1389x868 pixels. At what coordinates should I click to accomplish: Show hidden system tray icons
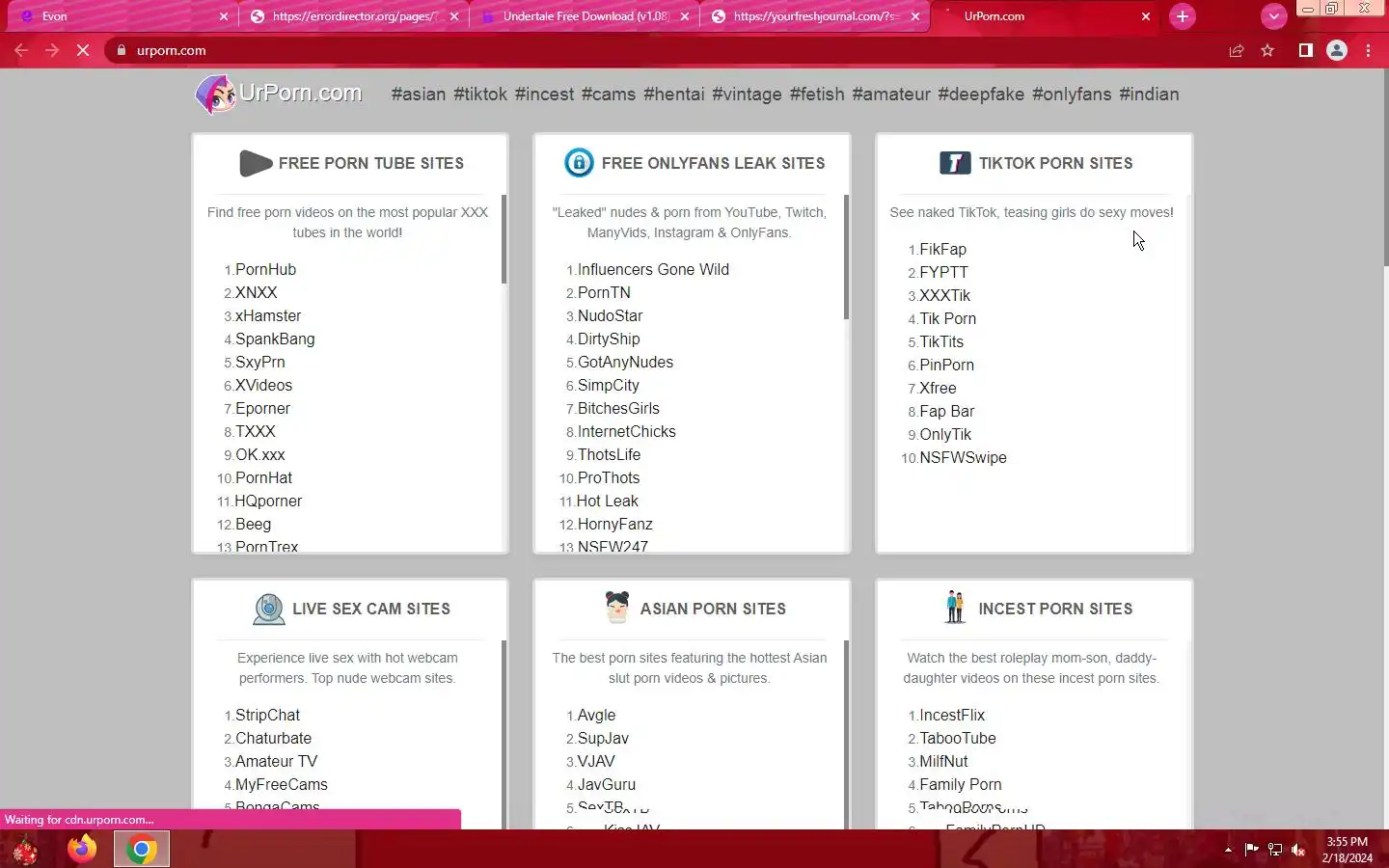[1228, 850]
